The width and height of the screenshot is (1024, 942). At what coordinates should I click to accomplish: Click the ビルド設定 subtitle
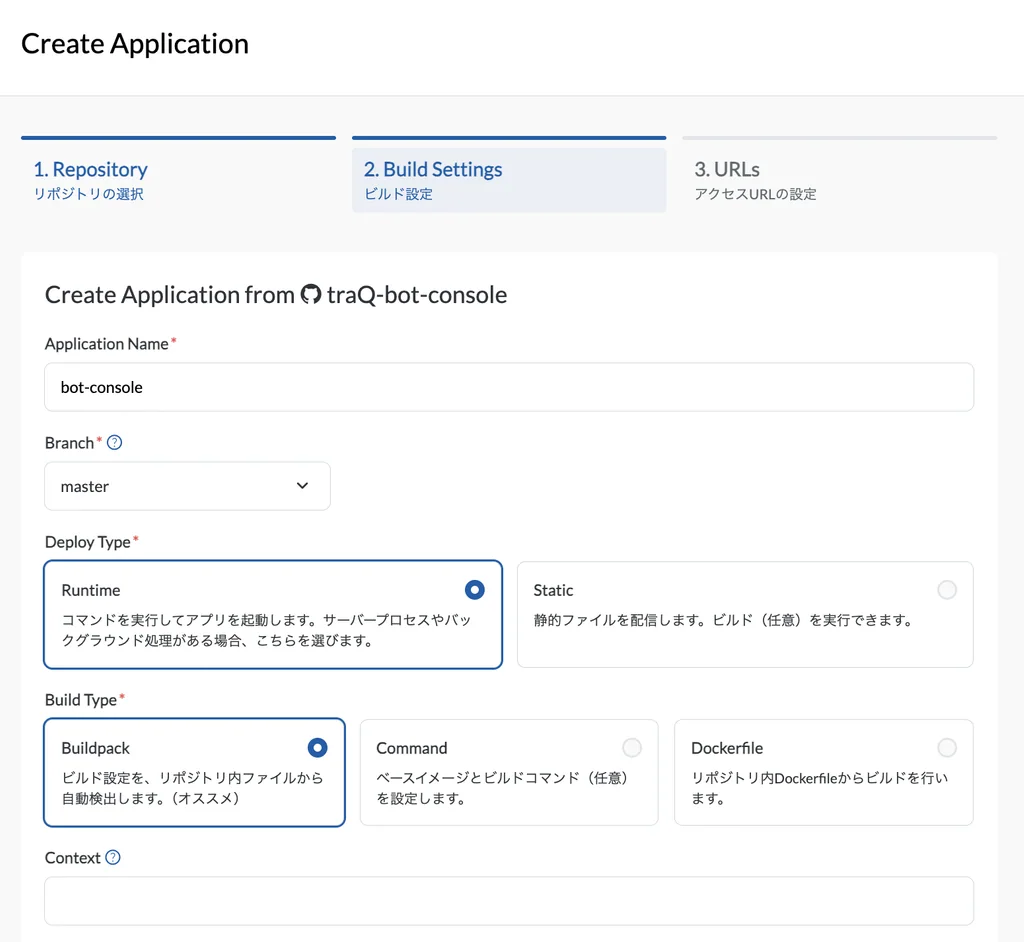(x=398, y=194)
